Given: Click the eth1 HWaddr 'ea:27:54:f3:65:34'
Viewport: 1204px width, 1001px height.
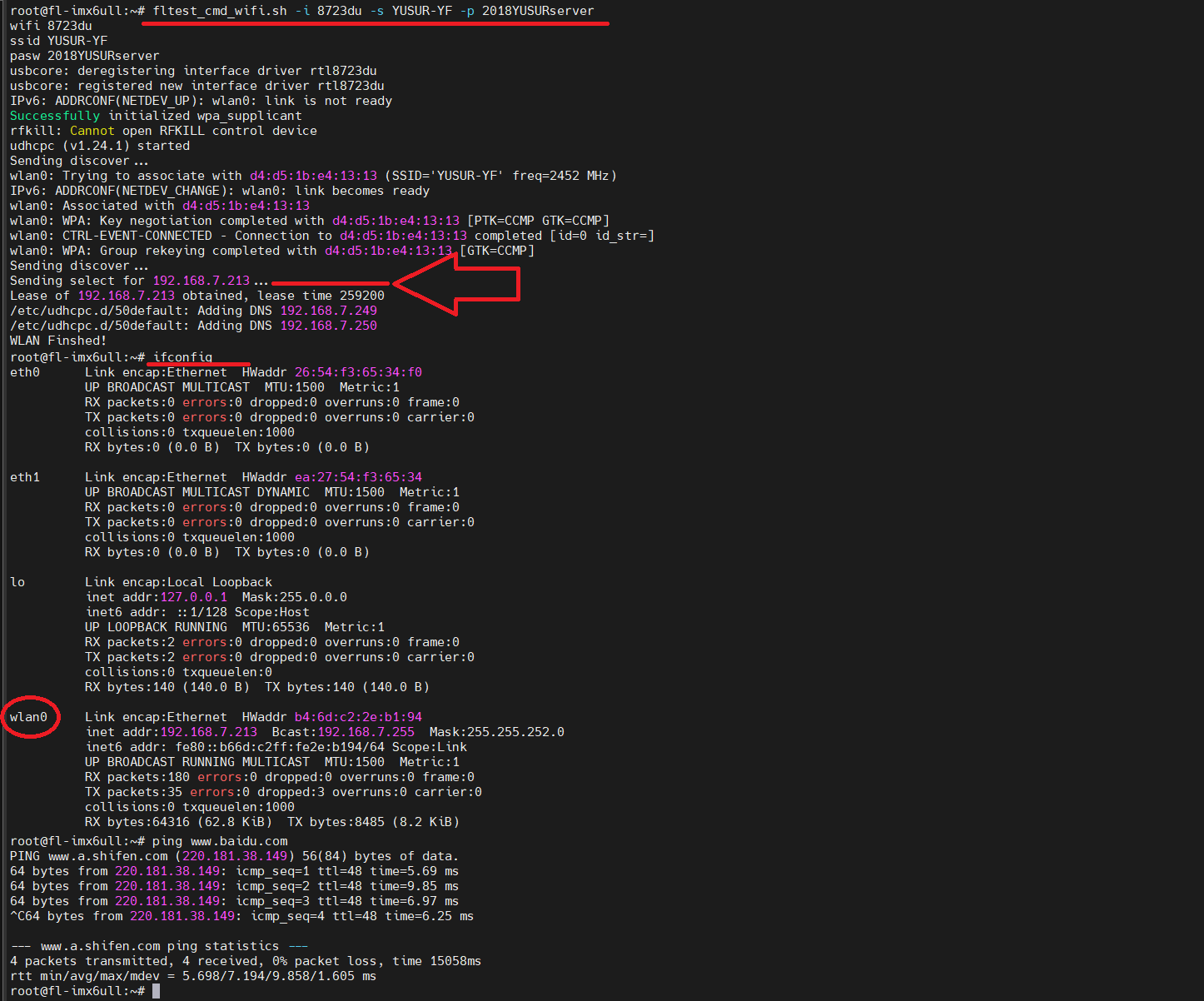Looking at the screenshot, I should [x=359, y=477].
